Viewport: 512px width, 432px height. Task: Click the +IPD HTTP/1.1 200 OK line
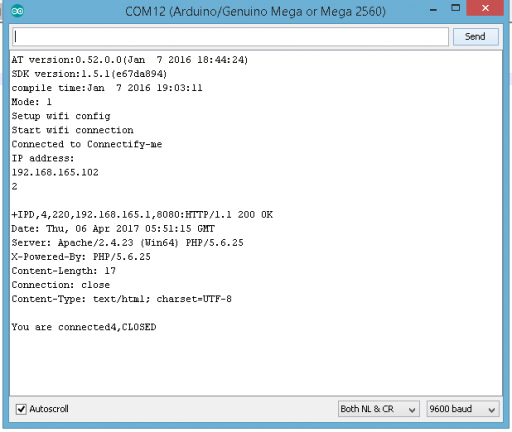(142, 215)
